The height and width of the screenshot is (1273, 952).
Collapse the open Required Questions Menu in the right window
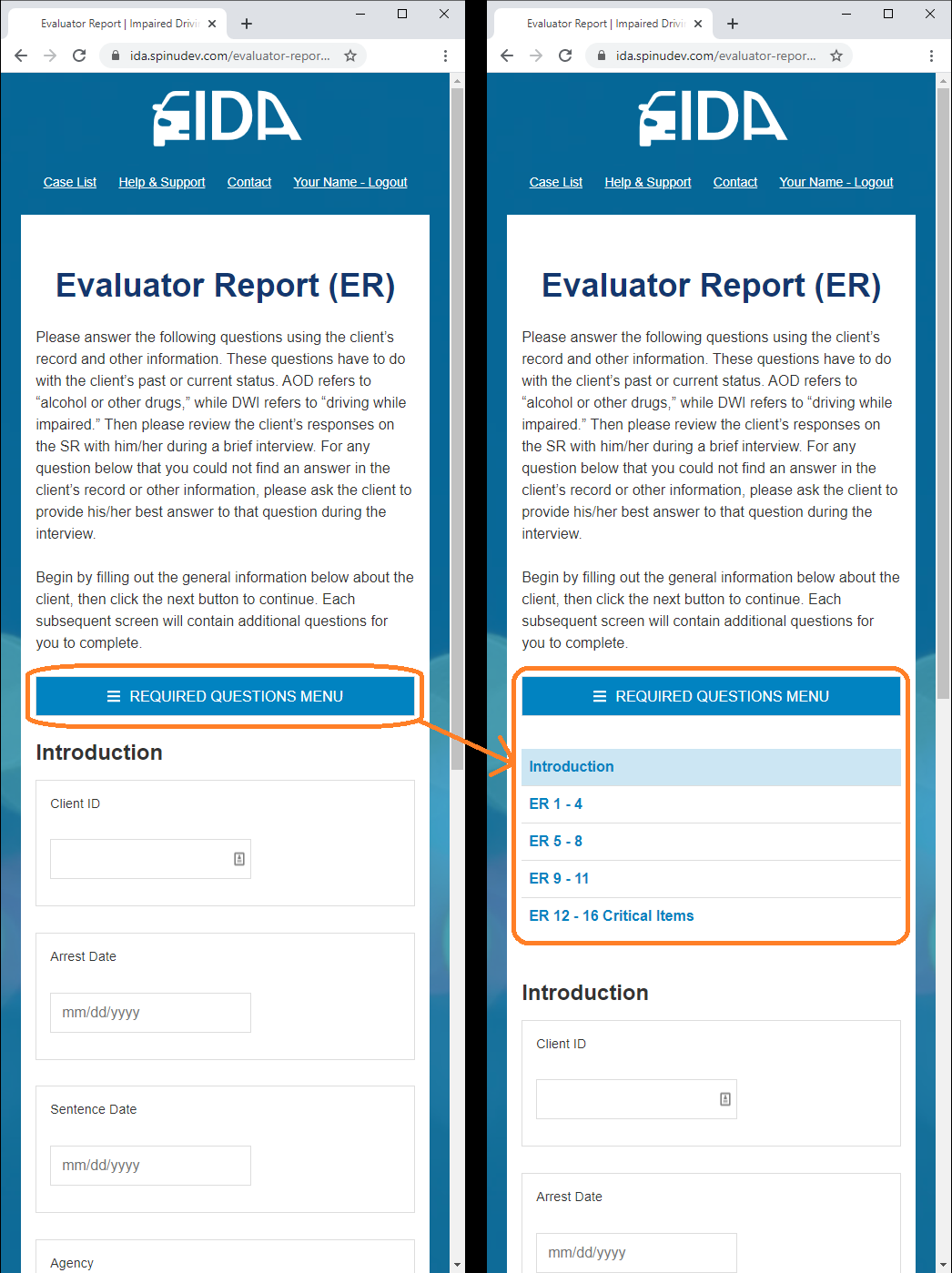coord(711,696)
